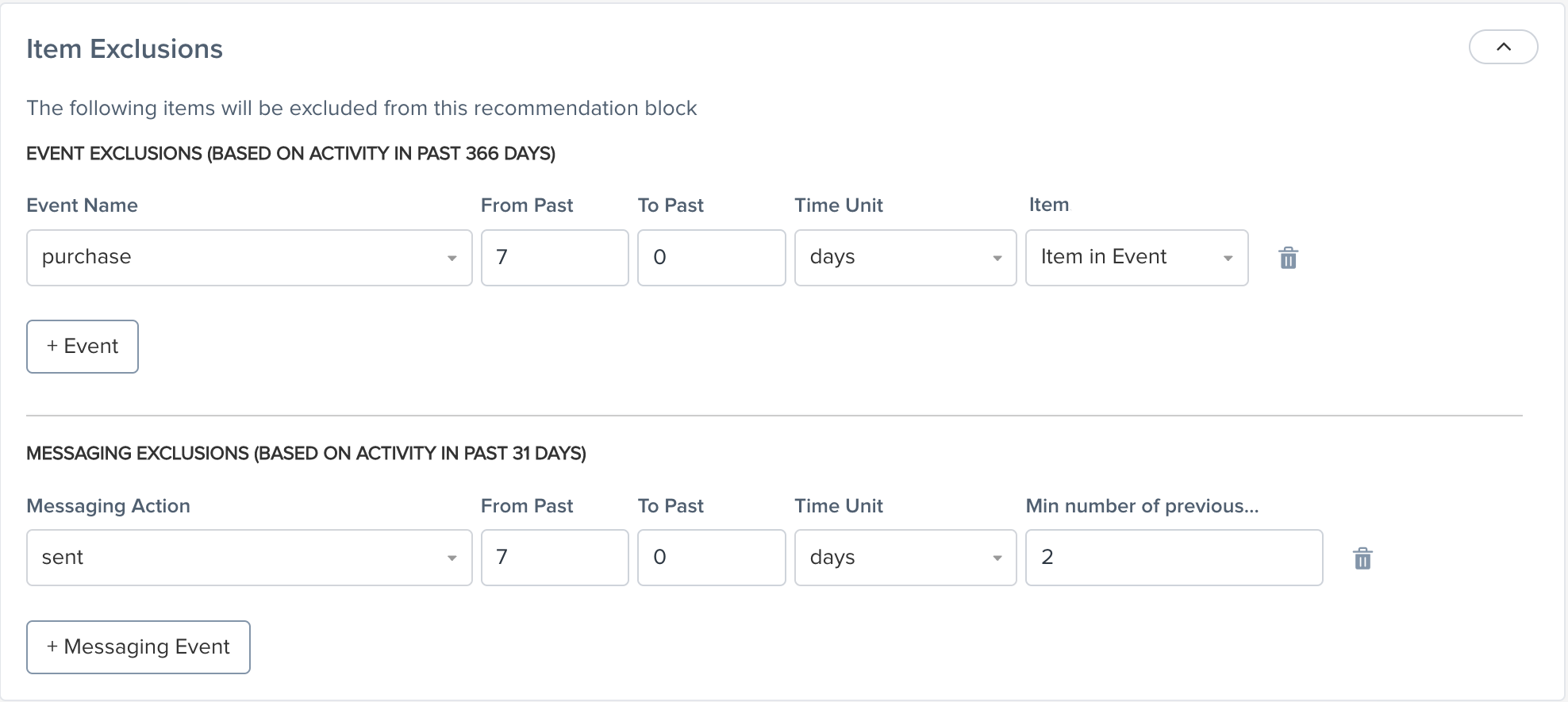
Task: Click the MESSAGING EXCLUSIONS section label
Action: click(306, 453)
